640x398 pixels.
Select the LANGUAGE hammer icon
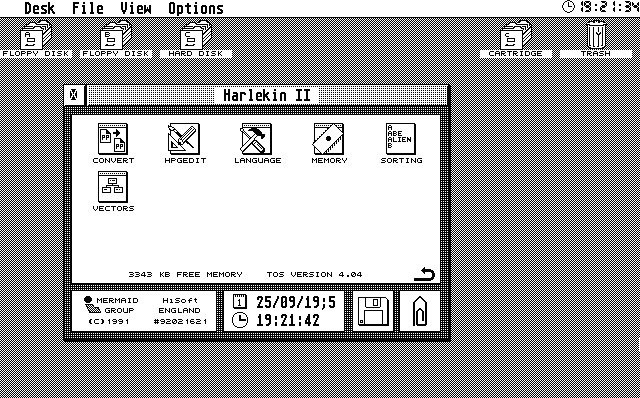(x=256, y=139)
